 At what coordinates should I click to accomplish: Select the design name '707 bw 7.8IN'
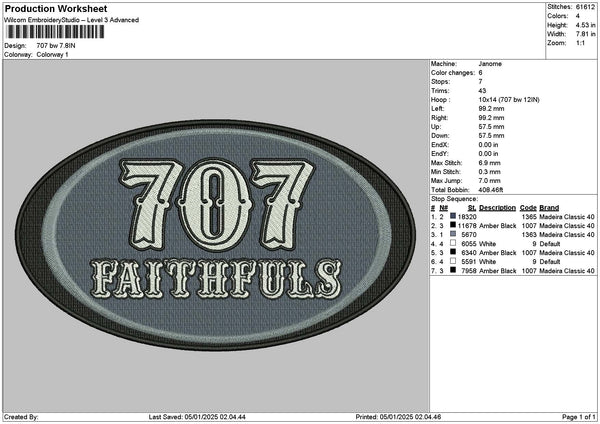[56, 46]
